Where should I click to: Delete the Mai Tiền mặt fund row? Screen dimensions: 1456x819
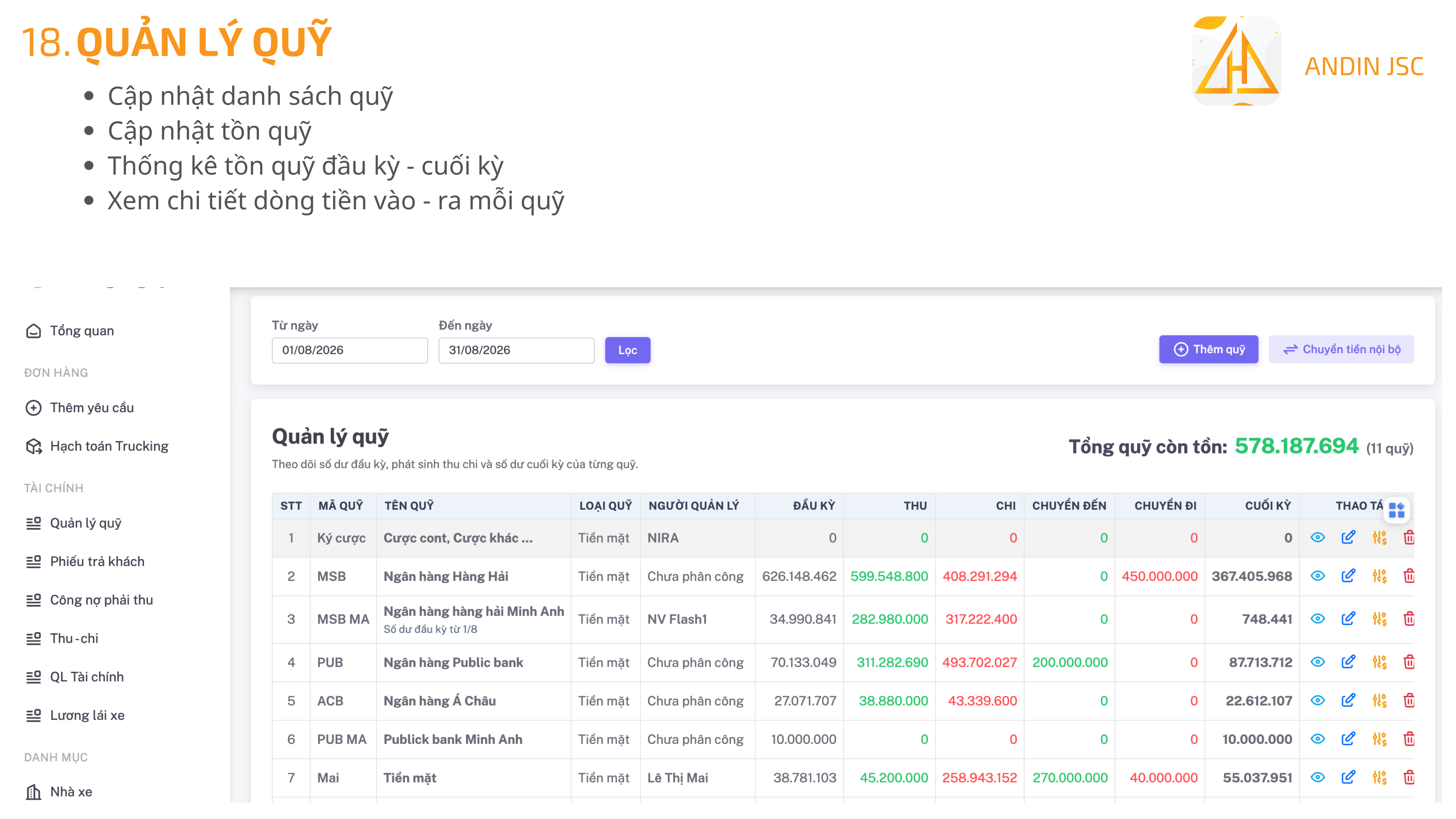coord(1409,777)
